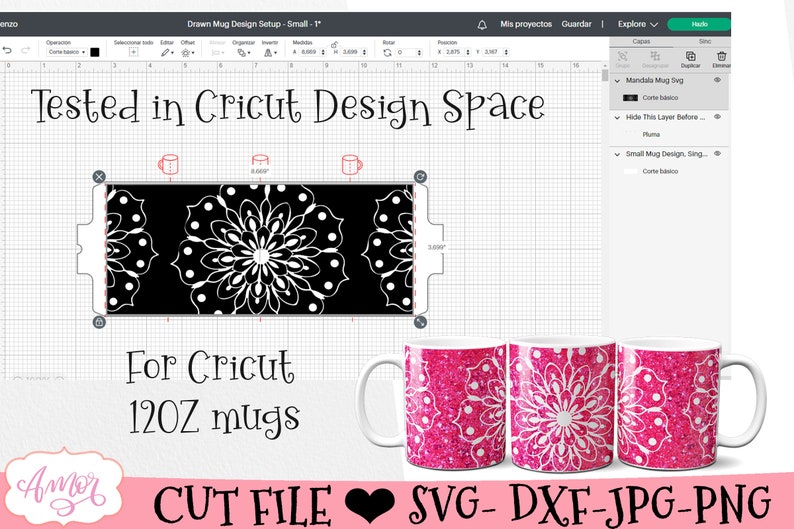Open the Offset tool
794x529 pixels.
pos(187,52)
